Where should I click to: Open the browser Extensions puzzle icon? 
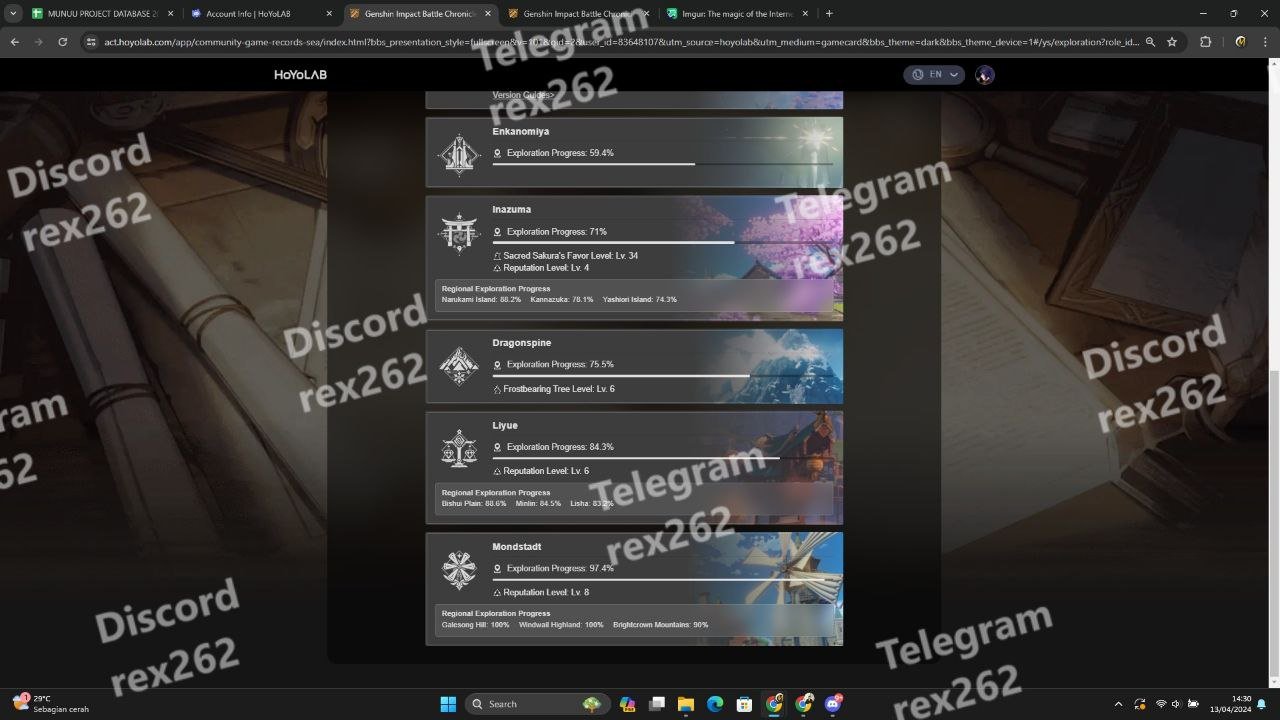1205,42
